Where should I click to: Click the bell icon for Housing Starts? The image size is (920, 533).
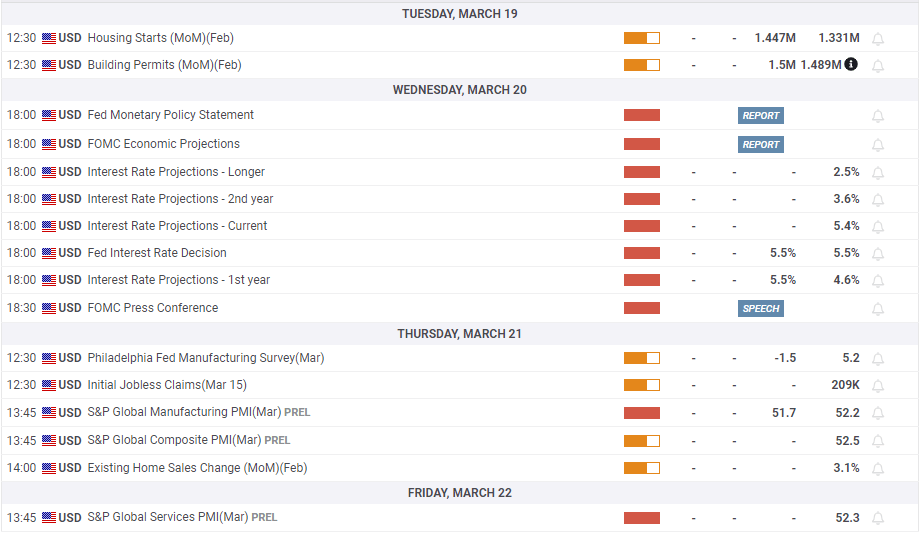[x=878, y=39]
